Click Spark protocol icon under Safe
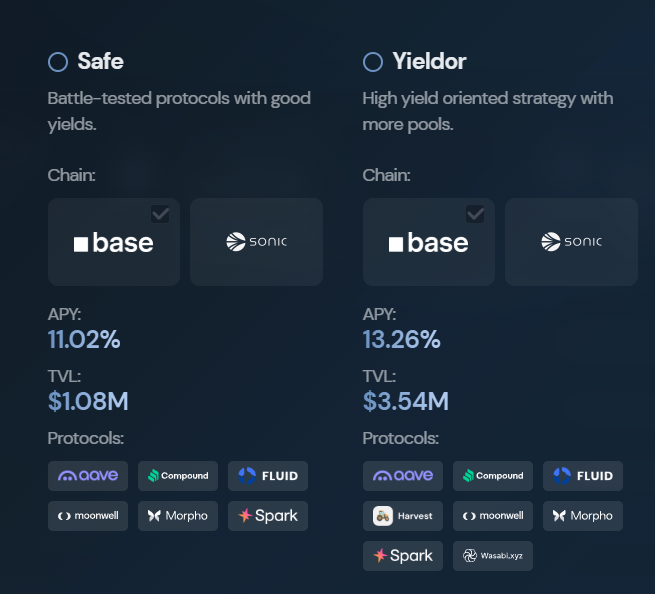 click(267, 516)
